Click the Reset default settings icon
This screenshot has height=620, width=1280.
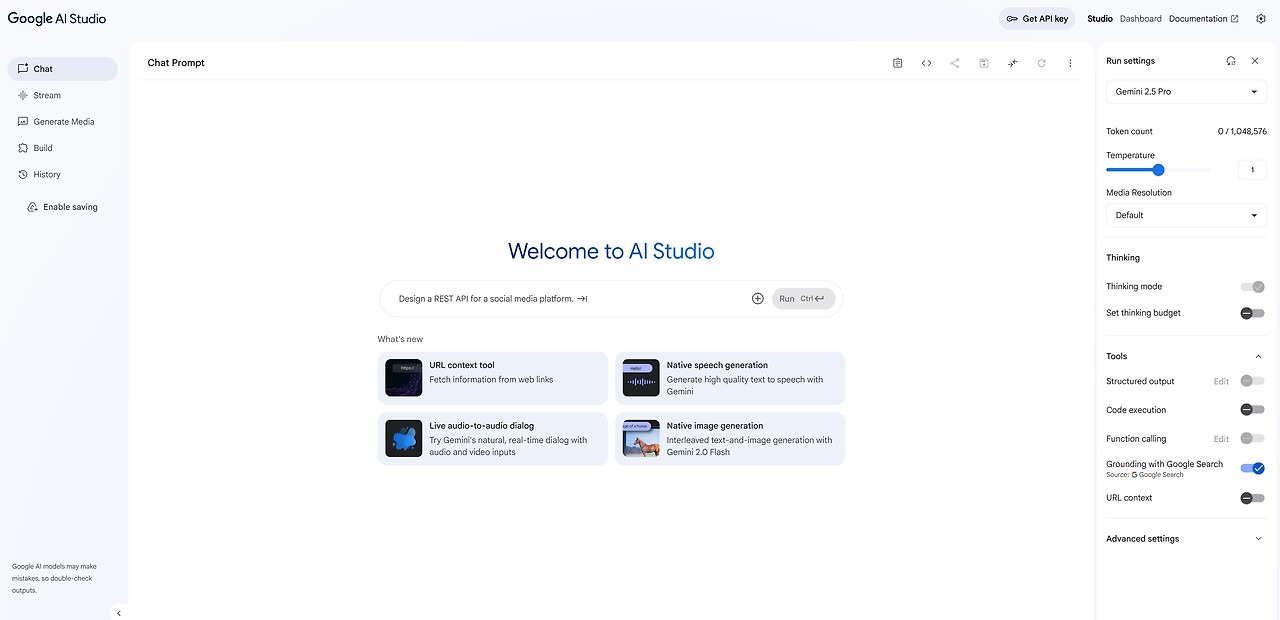point(1231,61)
